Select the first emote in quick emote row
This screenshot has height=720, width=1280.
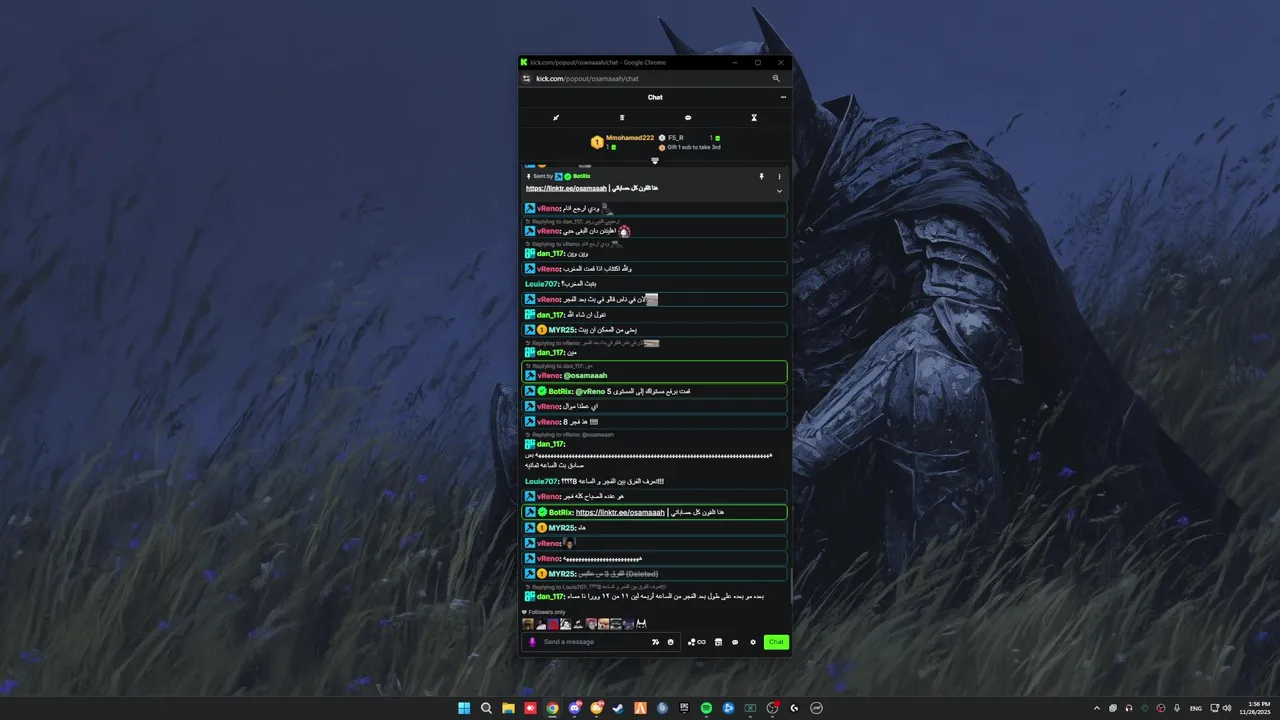click(528, 624)
